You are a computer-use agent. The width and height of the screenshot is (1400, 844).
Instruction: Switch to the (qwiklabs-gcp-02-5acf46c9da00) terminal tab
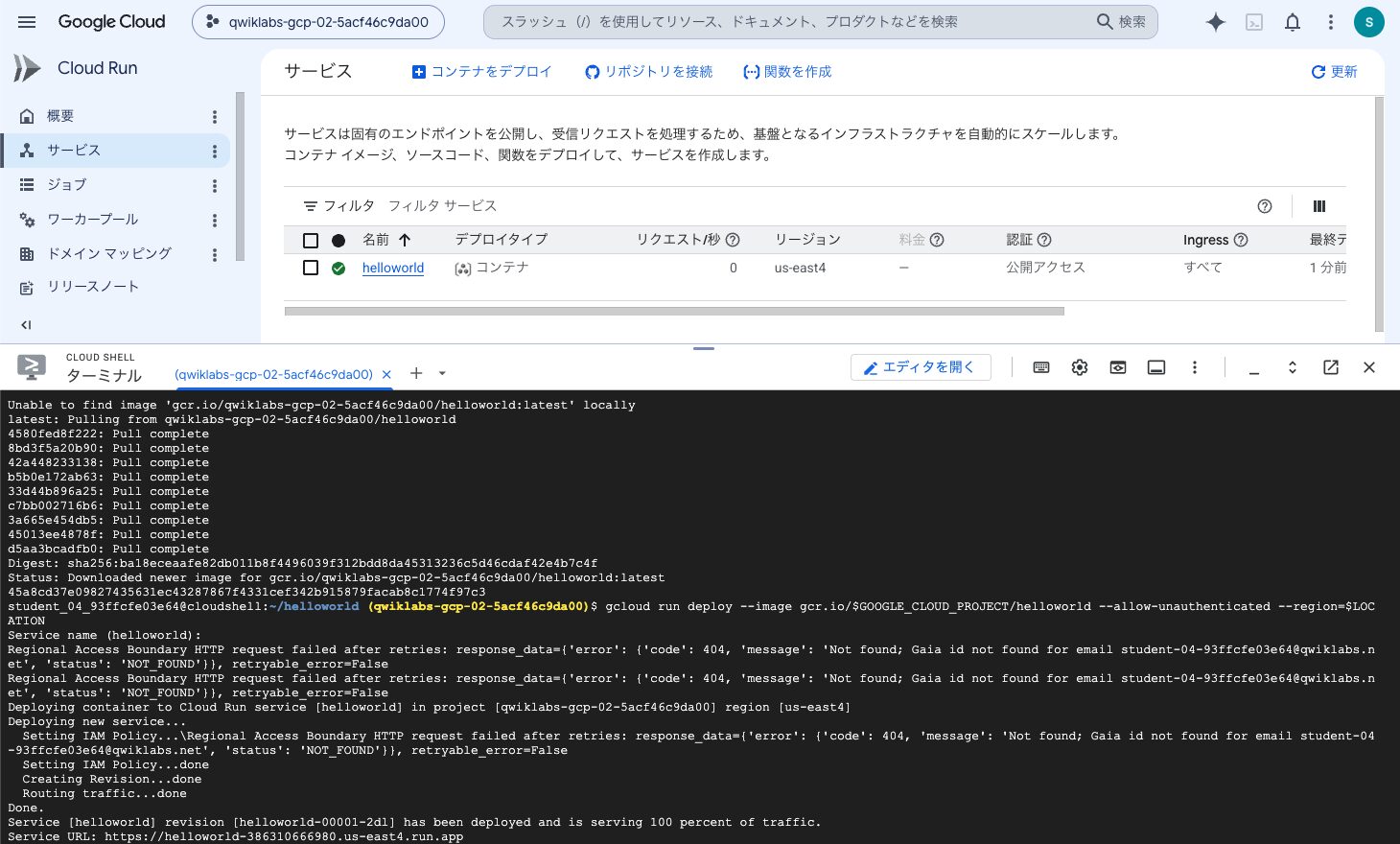(x=273, y=374)
